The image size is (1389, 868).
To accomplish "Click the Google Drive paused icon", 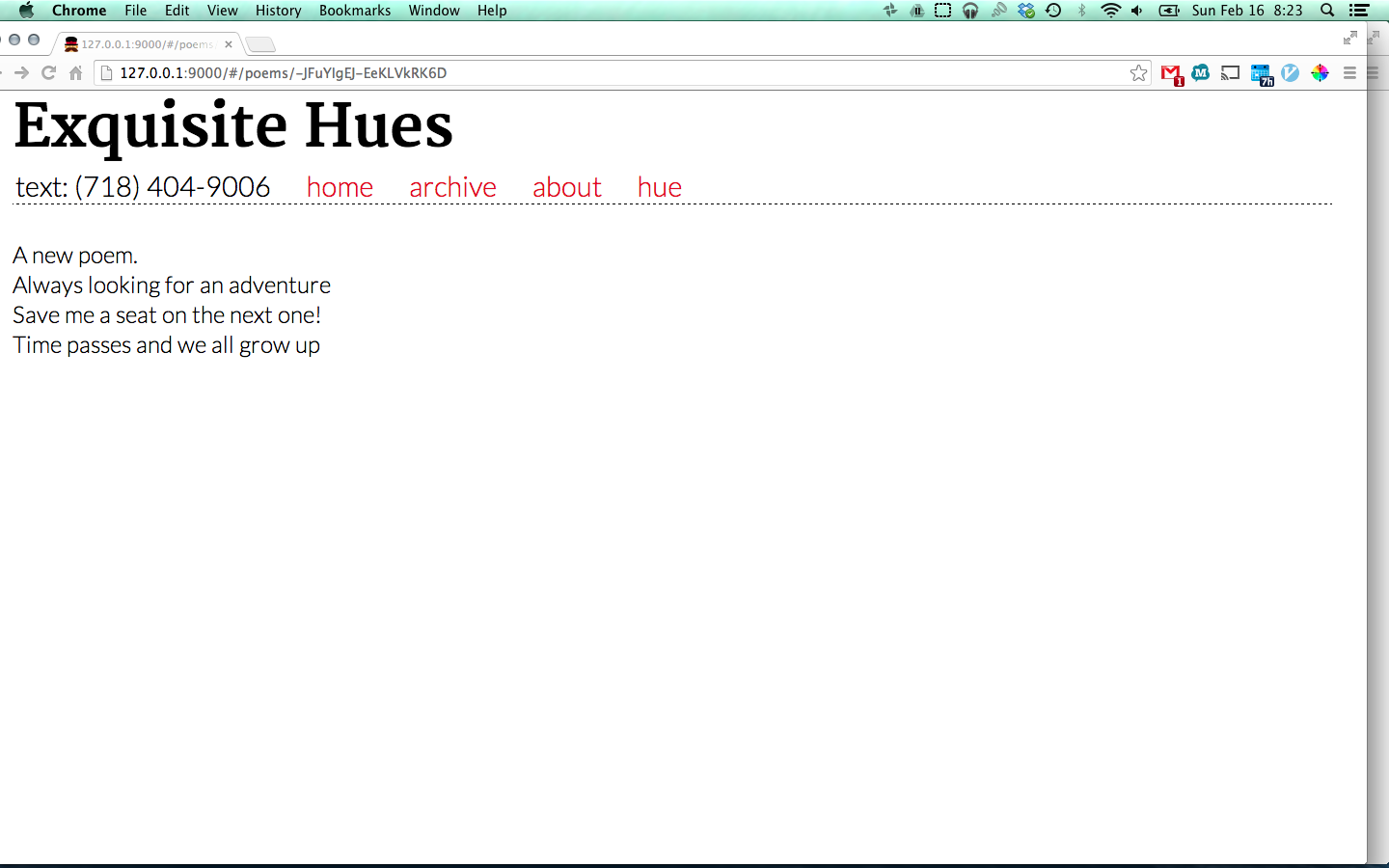I will coord(916,11).
